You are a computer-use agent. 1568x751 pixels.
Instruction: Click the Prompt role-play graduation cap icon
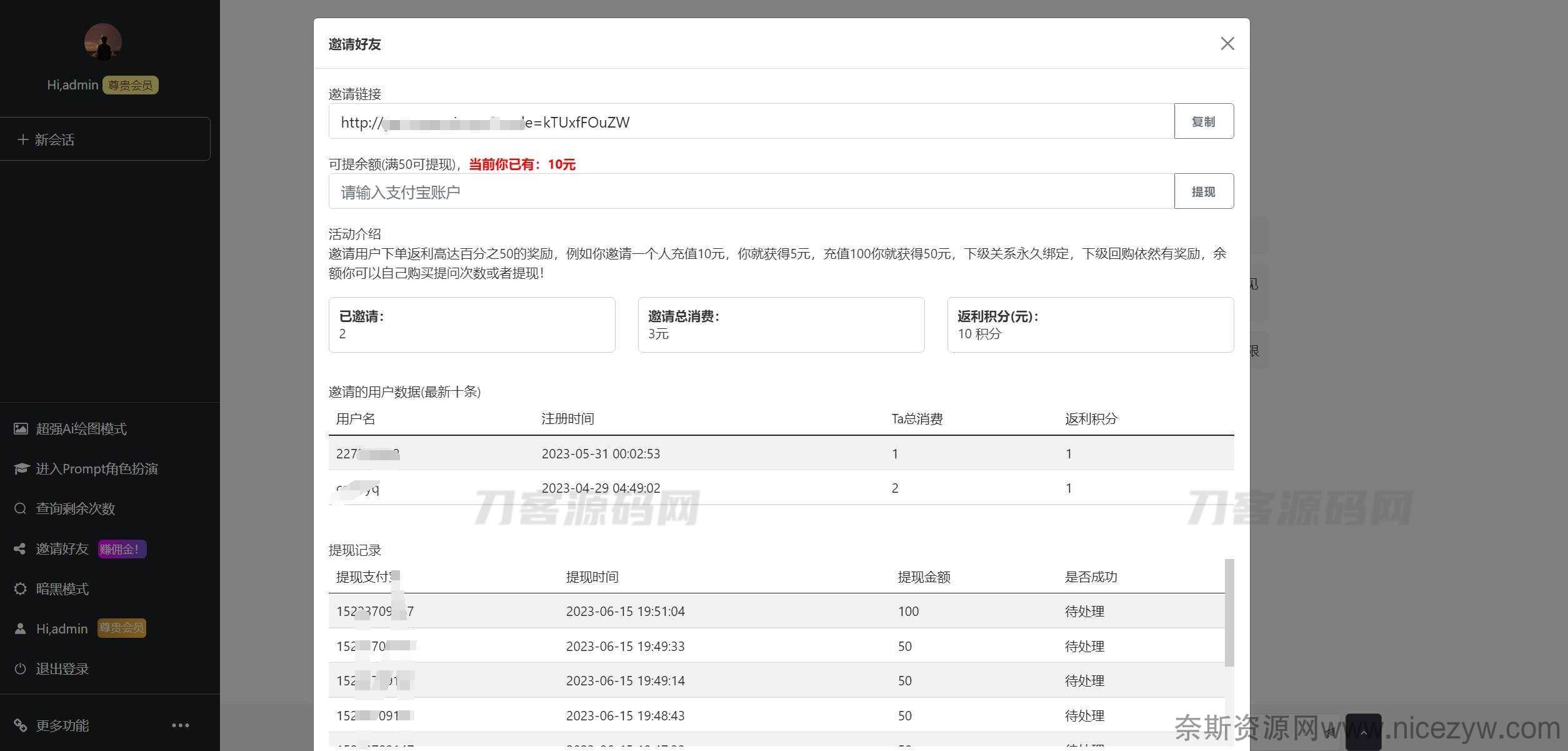[x=21, y=469]
